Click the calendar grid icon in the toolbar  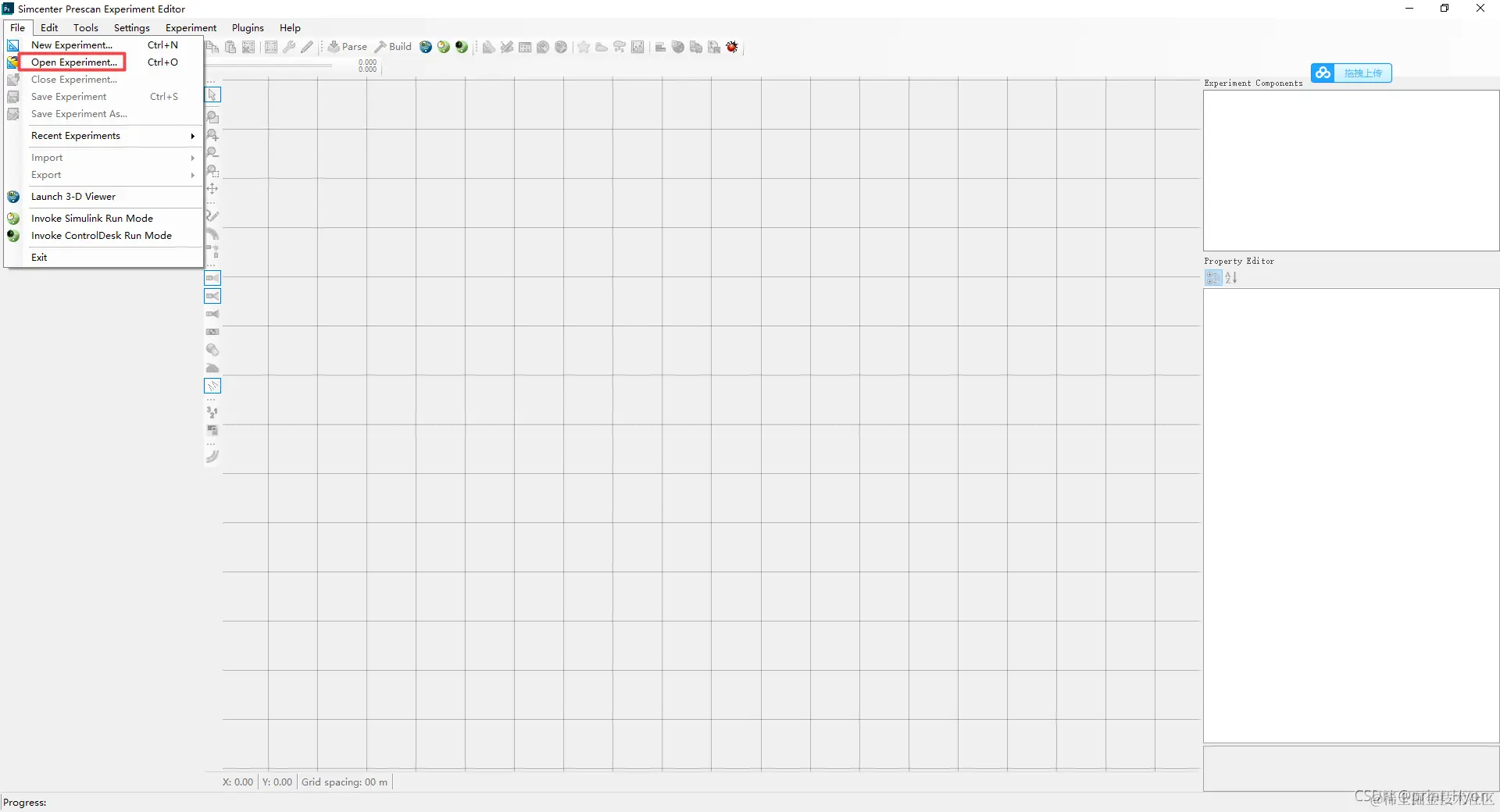[x=525, y=47]
